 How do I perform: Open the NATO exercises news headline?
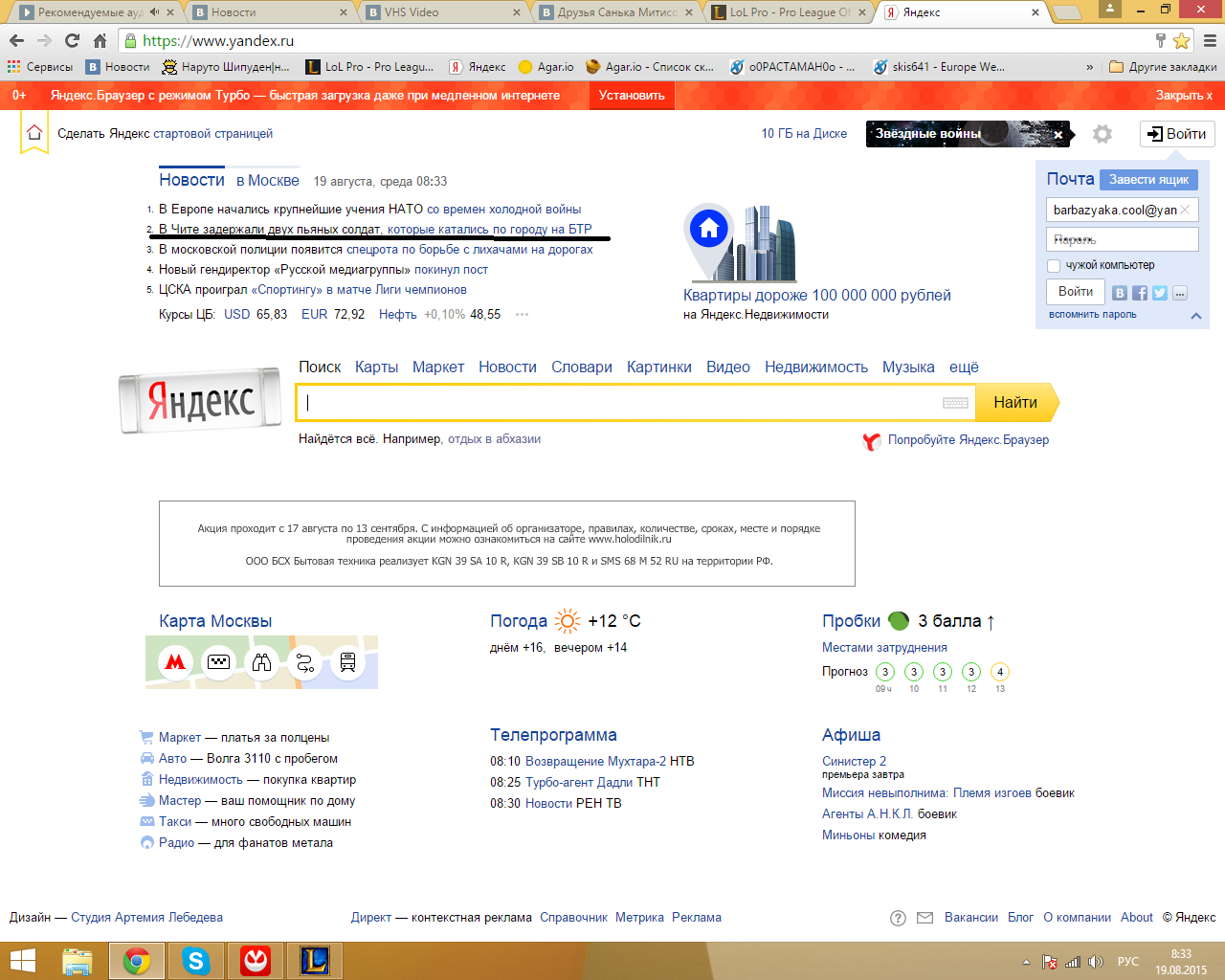click(370, 210)
